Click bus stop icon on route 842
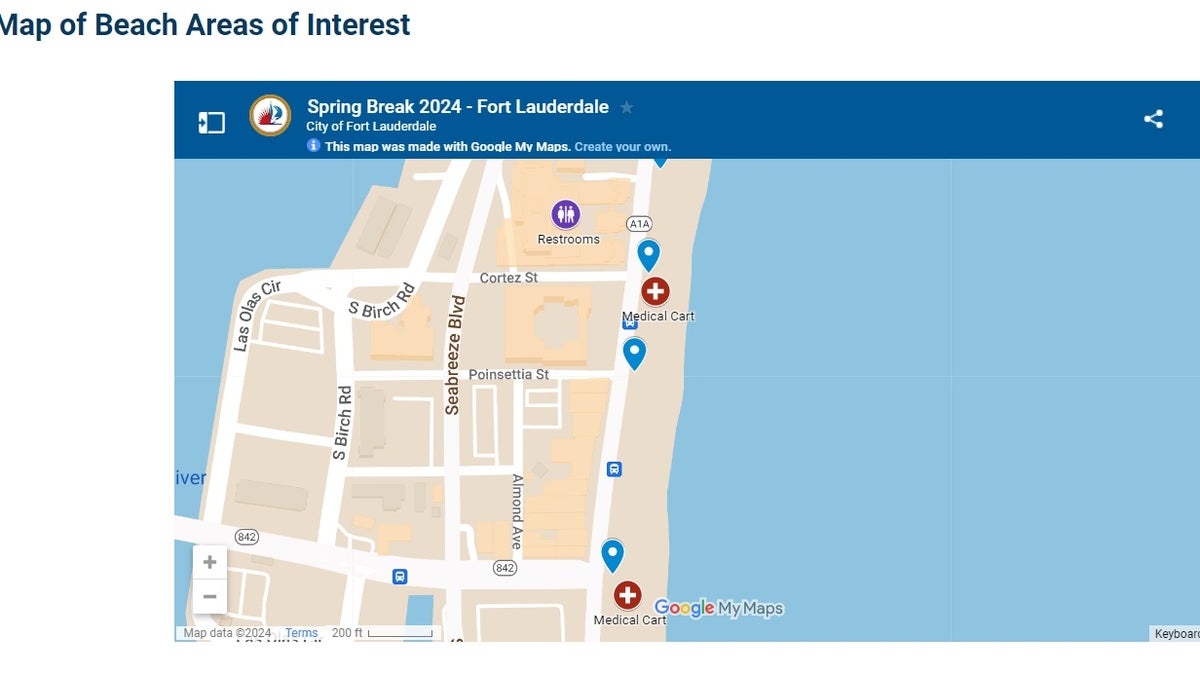 (x=399, y=576)
